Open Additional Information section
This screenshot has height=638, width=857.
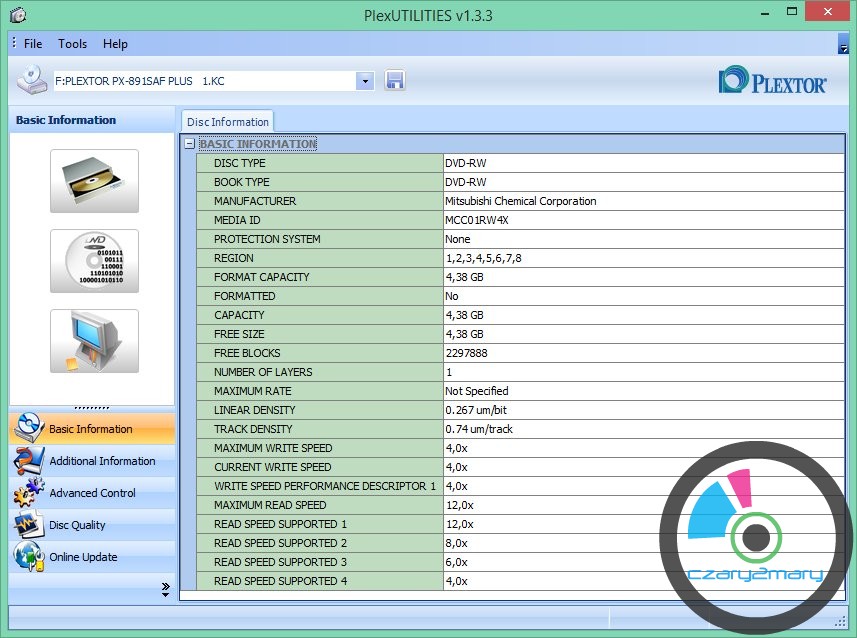tap(102, 461)
